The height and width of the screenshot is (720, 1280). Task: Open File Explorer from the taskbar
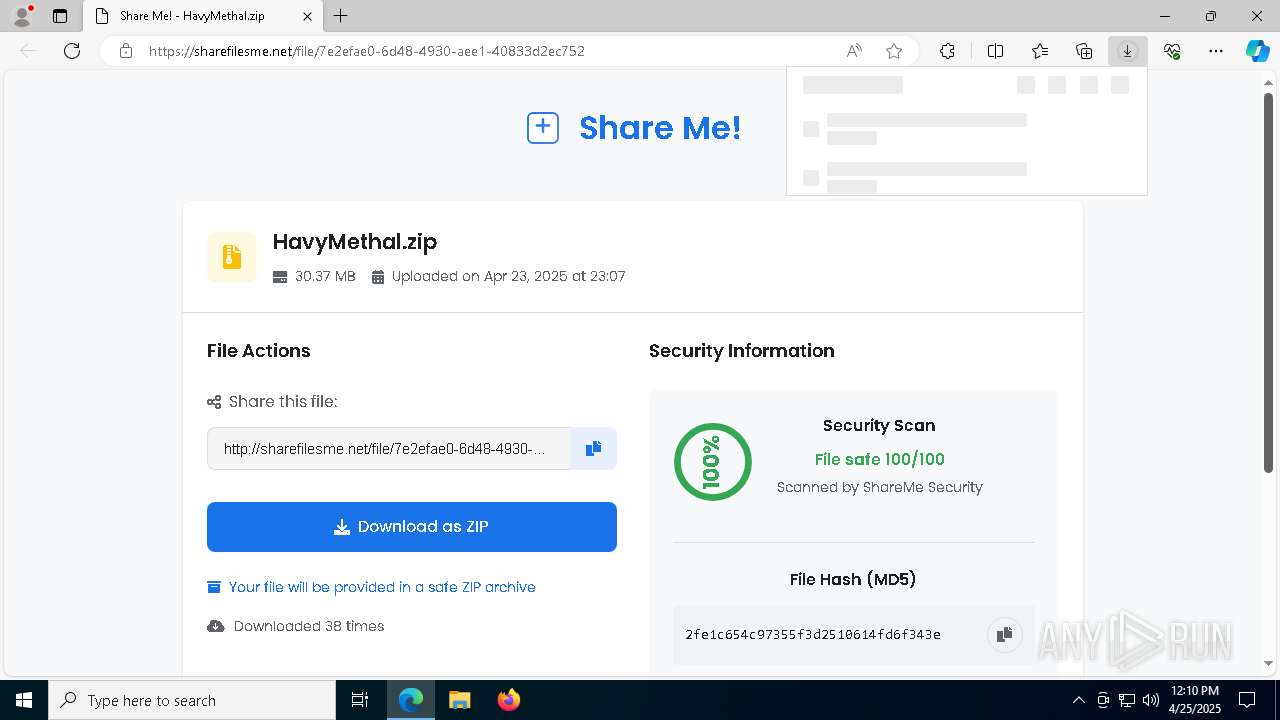[459, 700]
